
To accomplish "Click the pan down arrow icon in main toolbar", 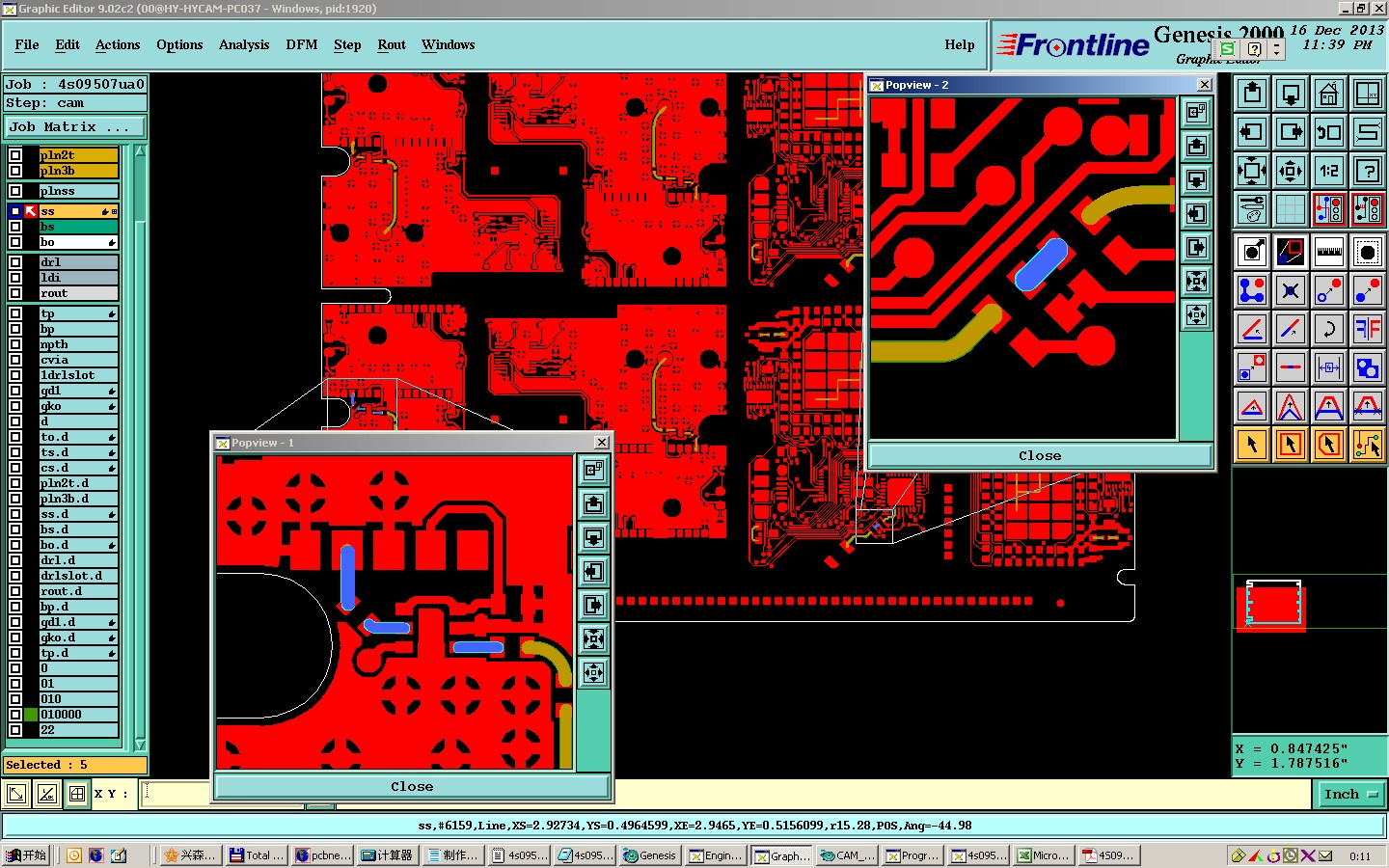I will (x=1291, y=94).
